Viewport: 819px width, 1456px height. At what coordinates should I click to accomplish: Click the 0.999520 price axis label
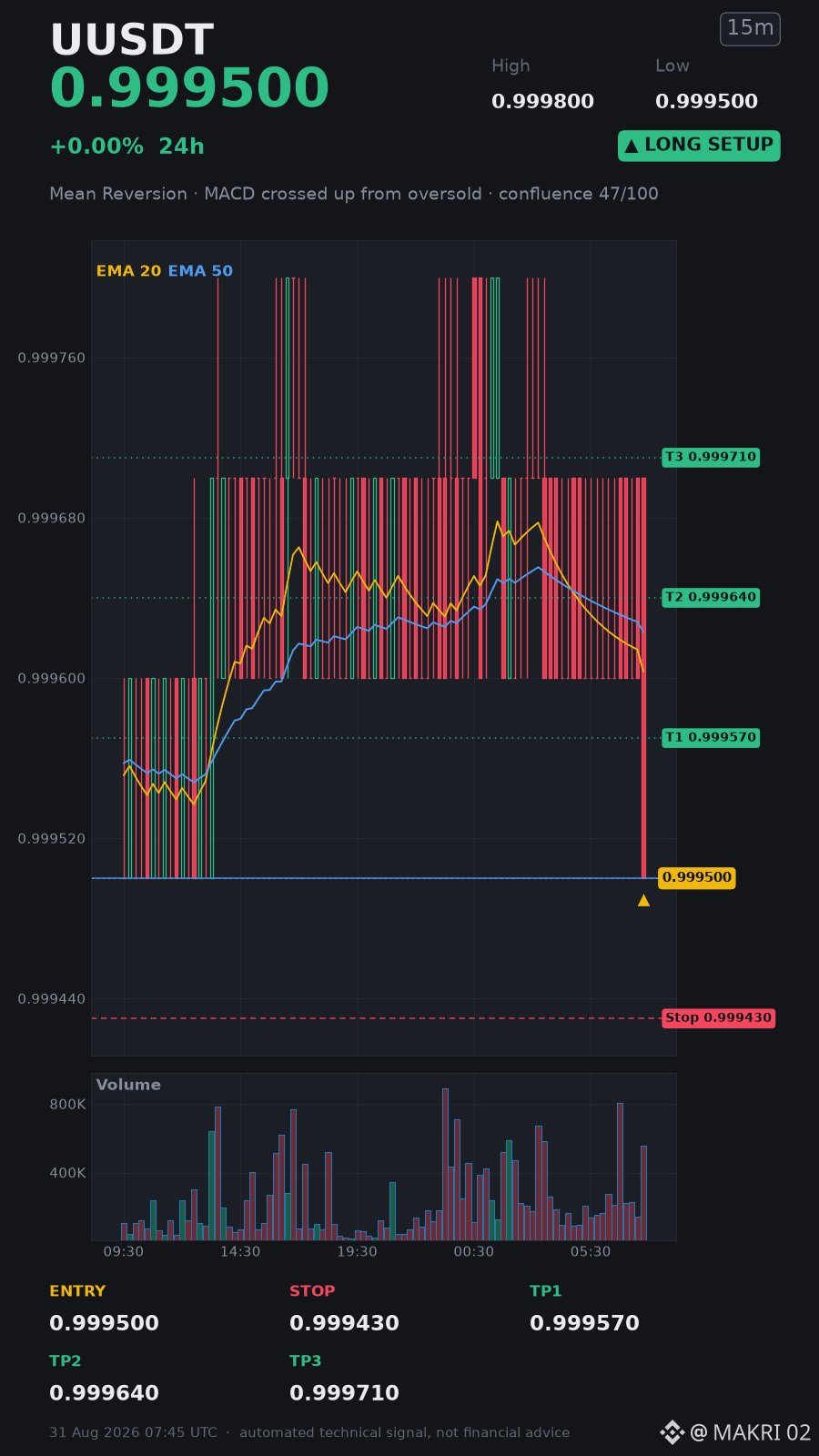[52, 839]
